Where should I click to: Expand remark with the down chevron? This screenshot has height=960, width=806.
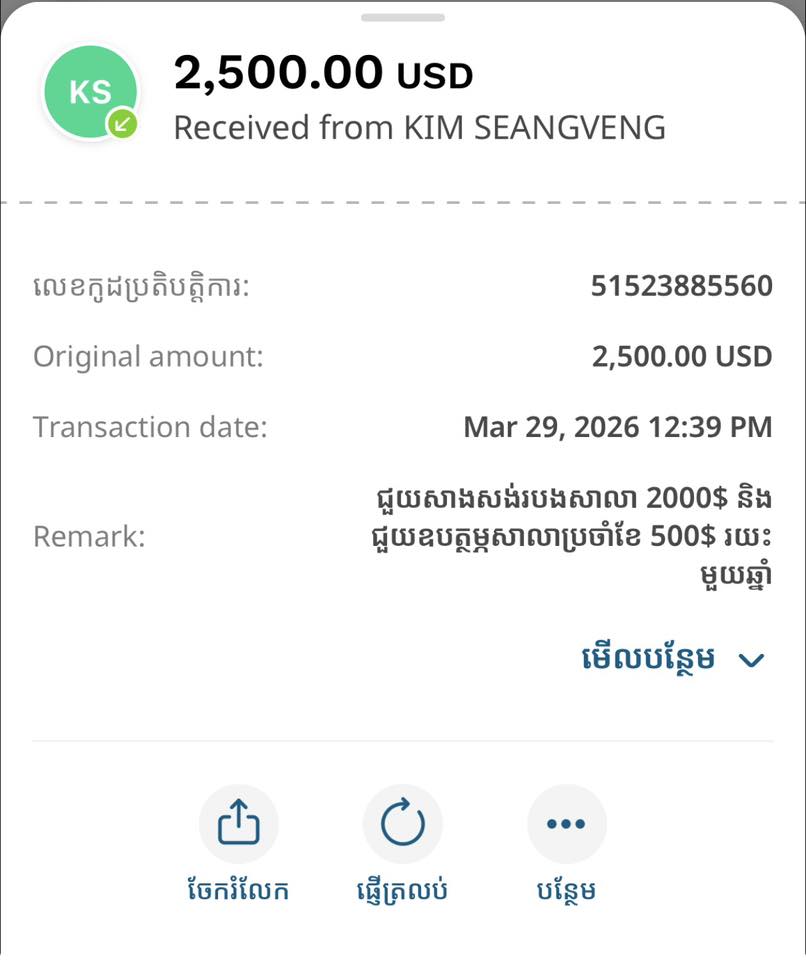751,660
